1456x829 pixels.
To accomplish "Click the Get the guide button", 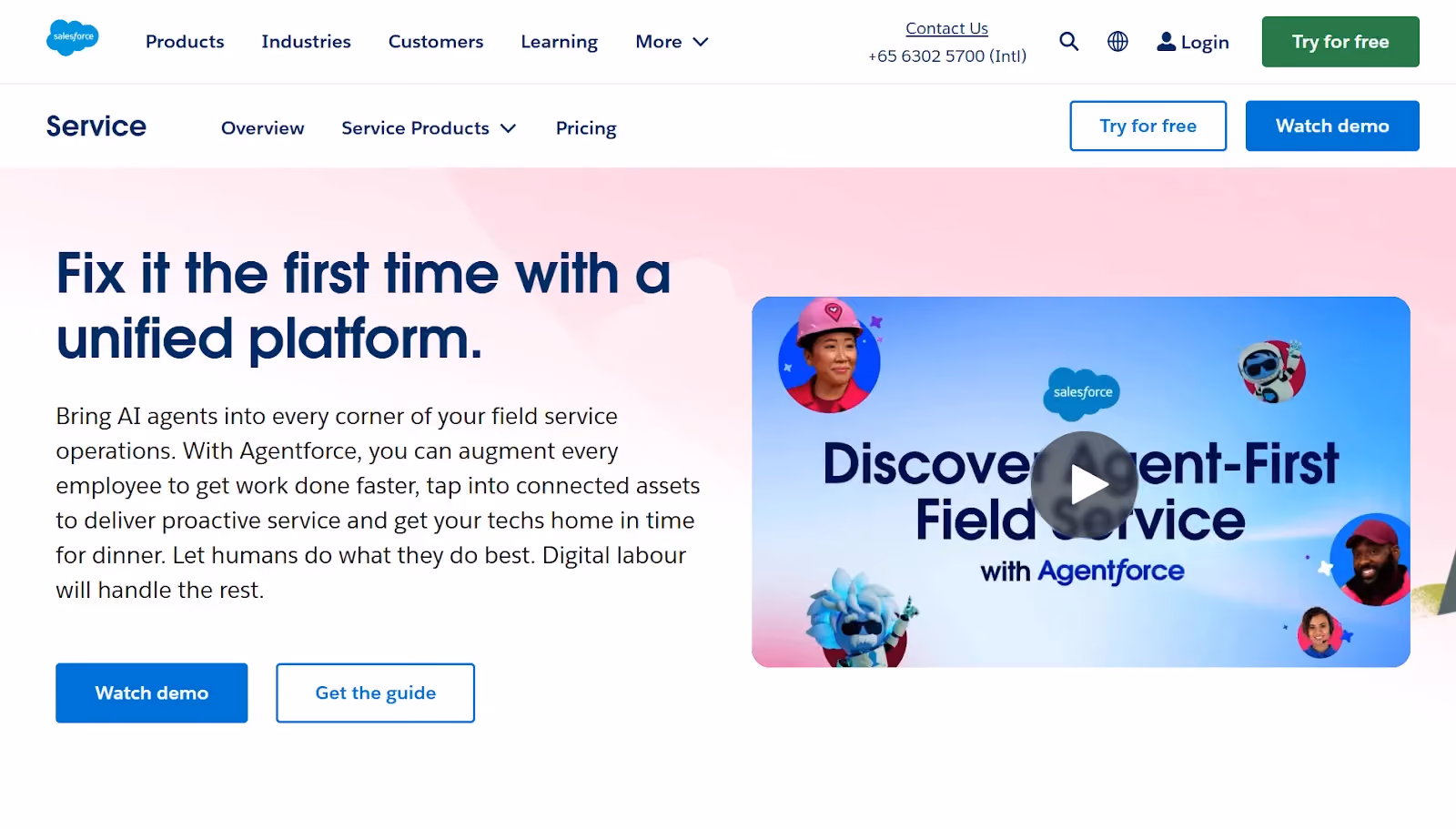I will [375, 693].
